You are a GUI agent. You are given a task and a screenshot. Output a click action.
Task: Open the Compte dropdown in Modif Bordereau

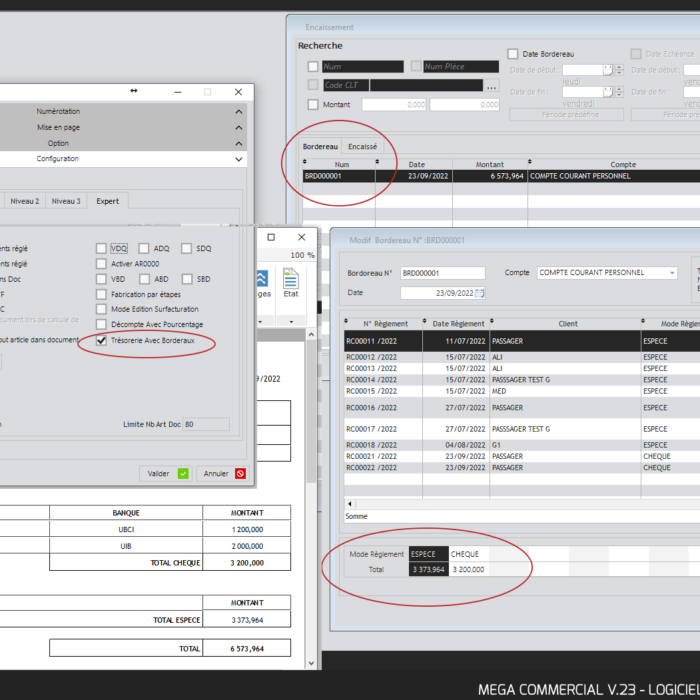point(672,273)
